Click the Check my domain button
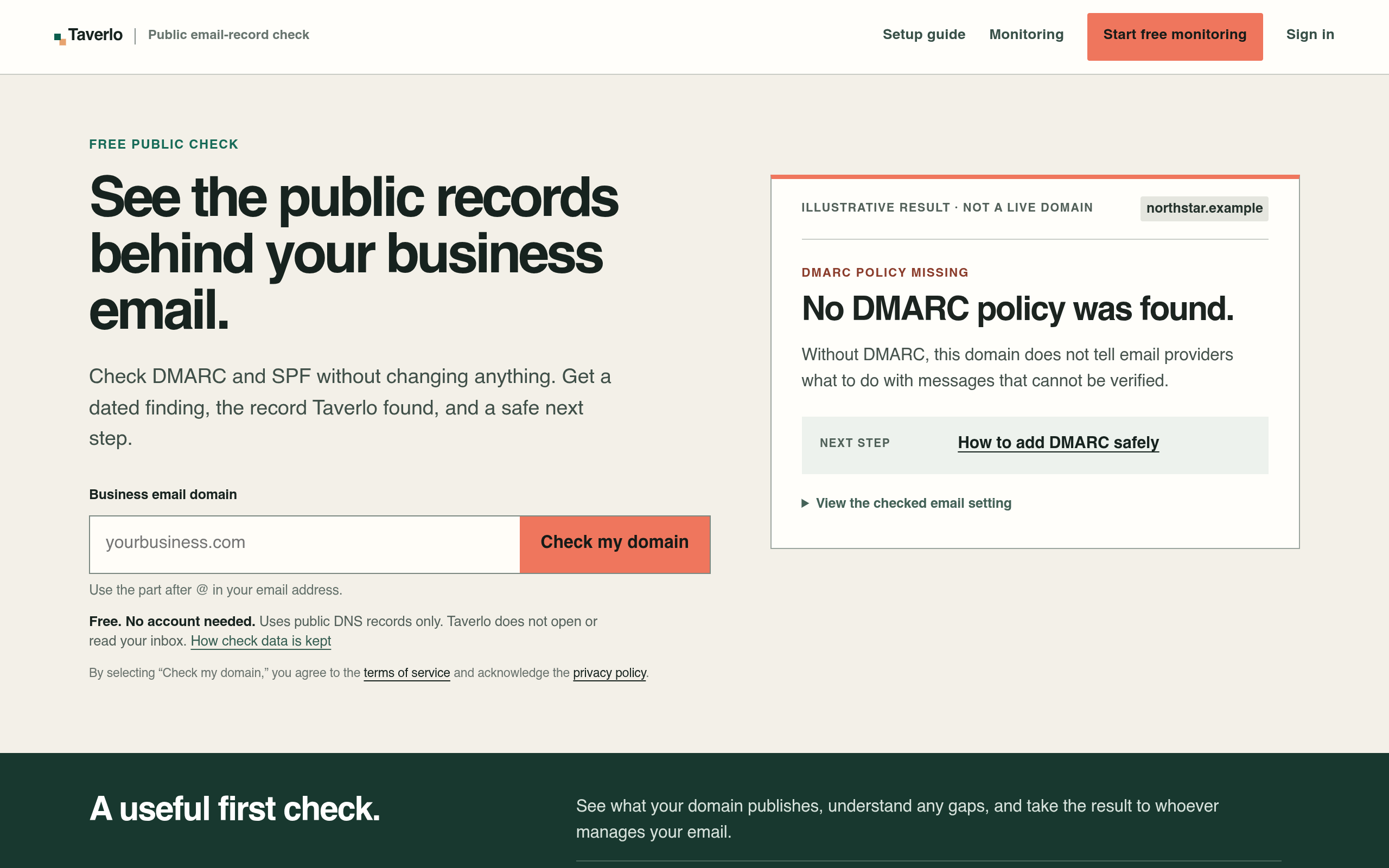Screen dimensions: 1389x868 (x=615, y=544)
